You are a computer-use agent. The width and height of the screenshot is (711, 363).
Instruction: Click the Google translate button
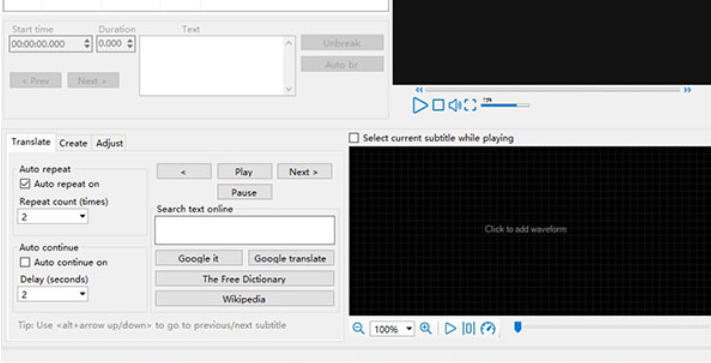pyautogui.click(x=291, y=258)
